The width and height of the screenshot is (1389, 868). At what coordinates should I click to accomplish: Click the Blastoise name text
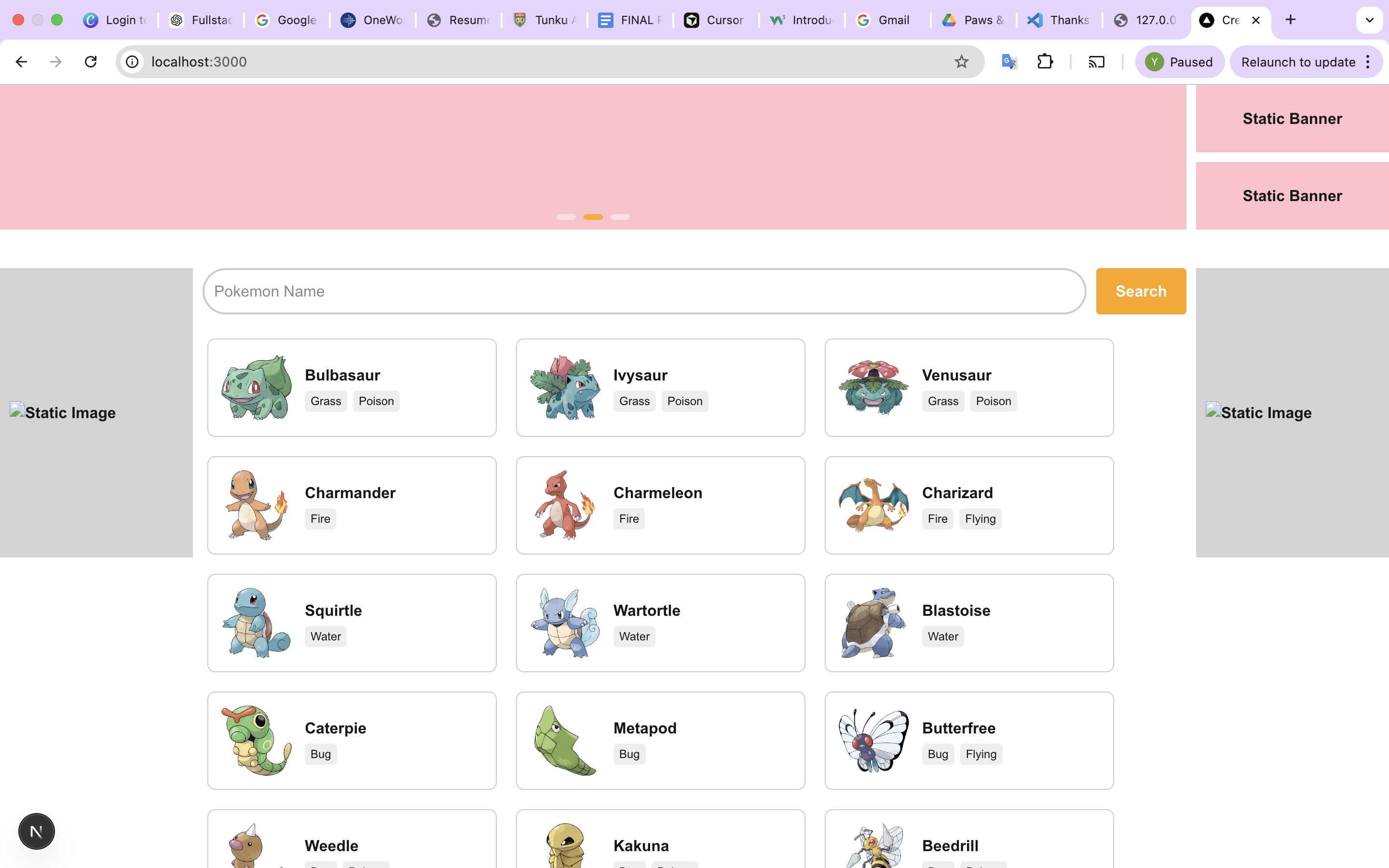955,611
